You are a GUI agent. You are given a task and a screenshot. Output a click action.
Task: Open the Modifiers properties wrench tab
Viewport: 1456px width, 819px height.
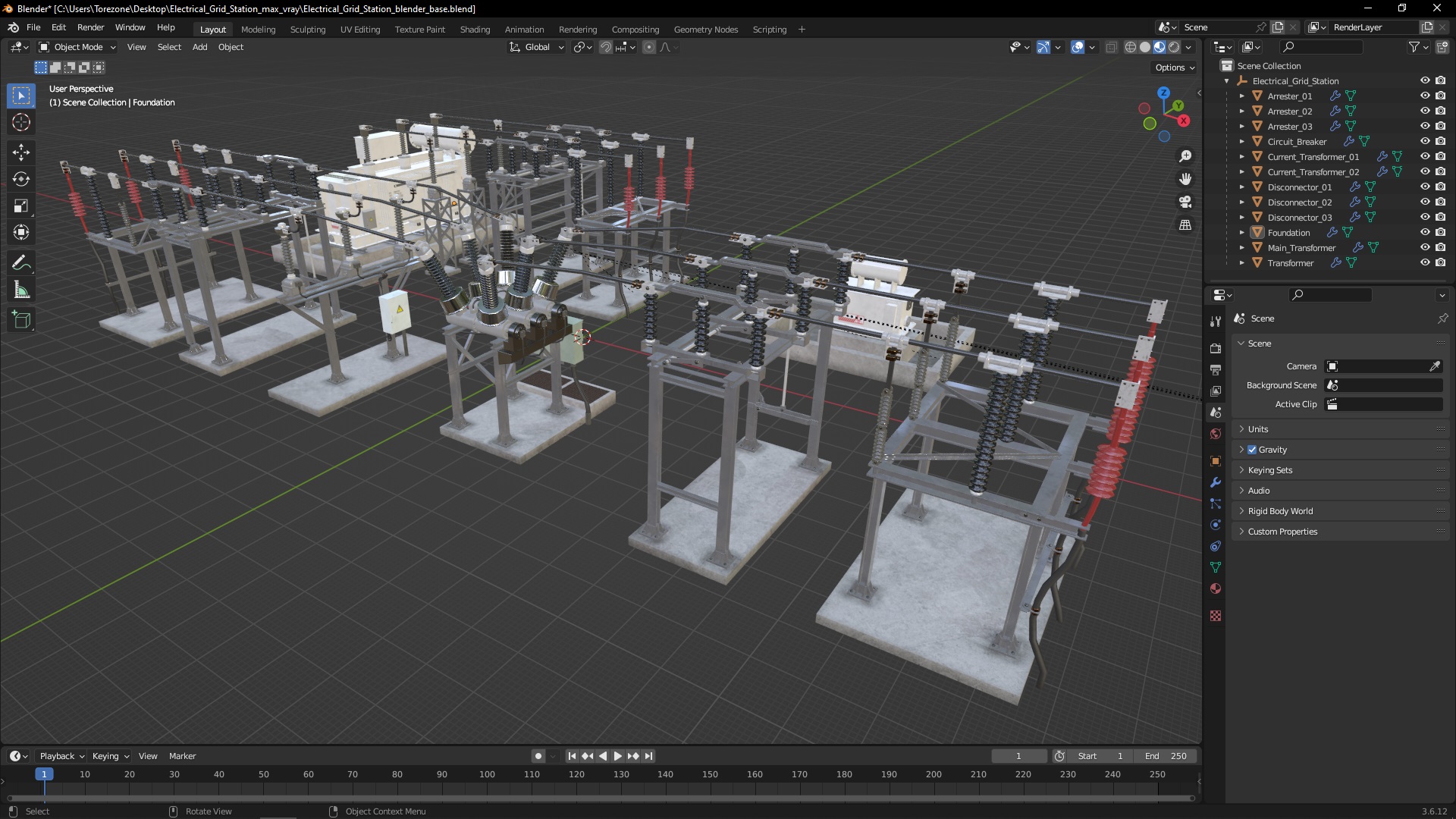1216,482
